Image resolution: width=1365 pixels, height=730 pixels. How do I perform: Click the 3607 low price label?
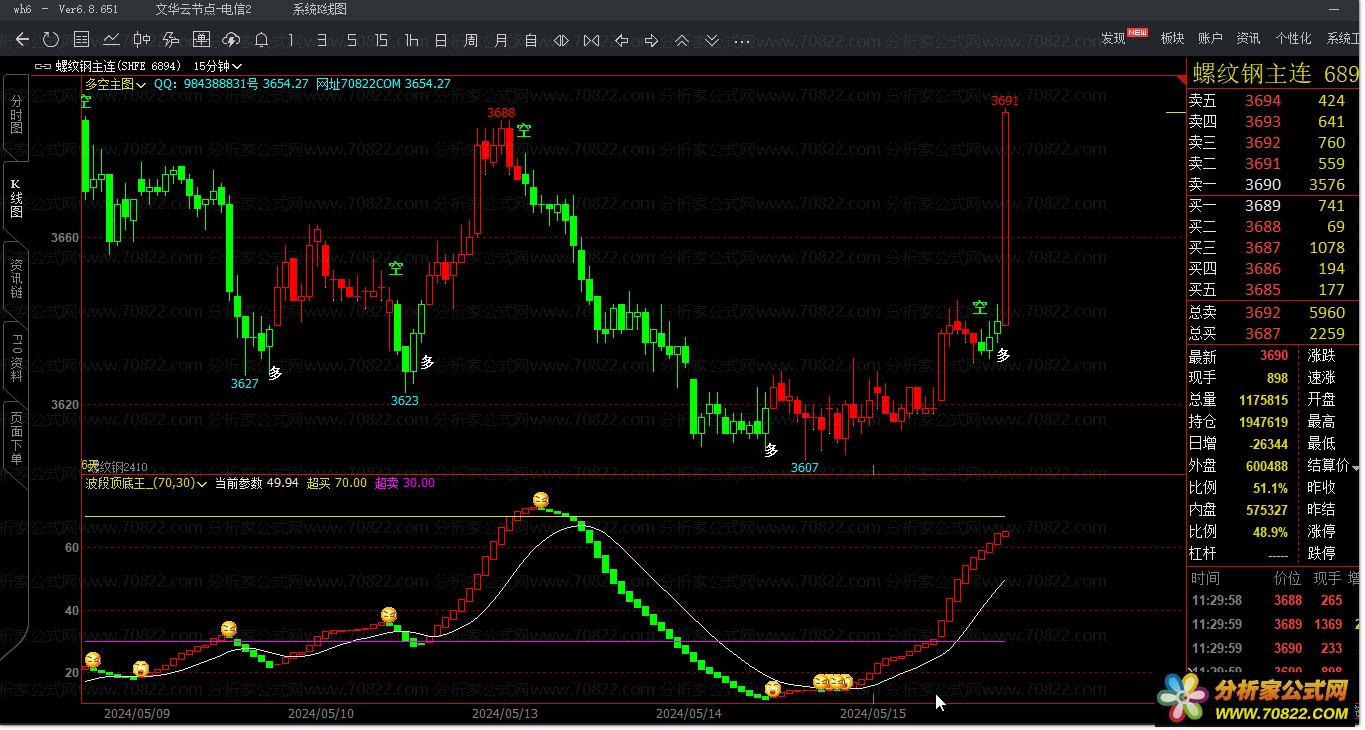click(x=804, y=467)
